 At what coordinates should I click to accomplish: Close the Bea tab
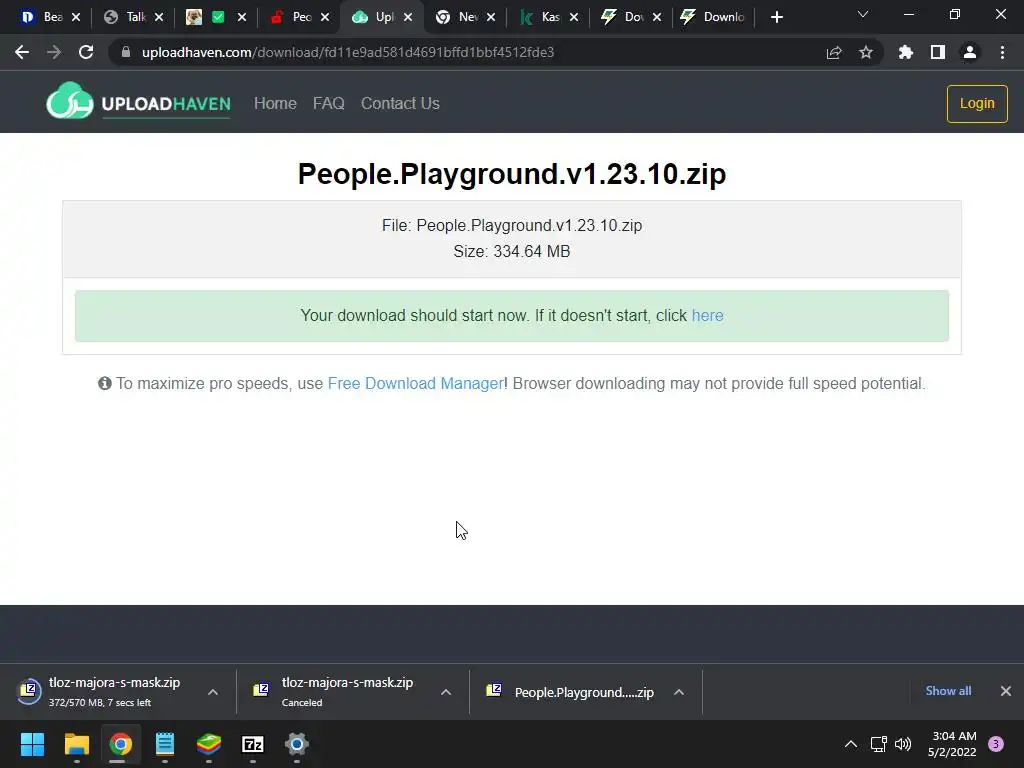coord(76,17)
